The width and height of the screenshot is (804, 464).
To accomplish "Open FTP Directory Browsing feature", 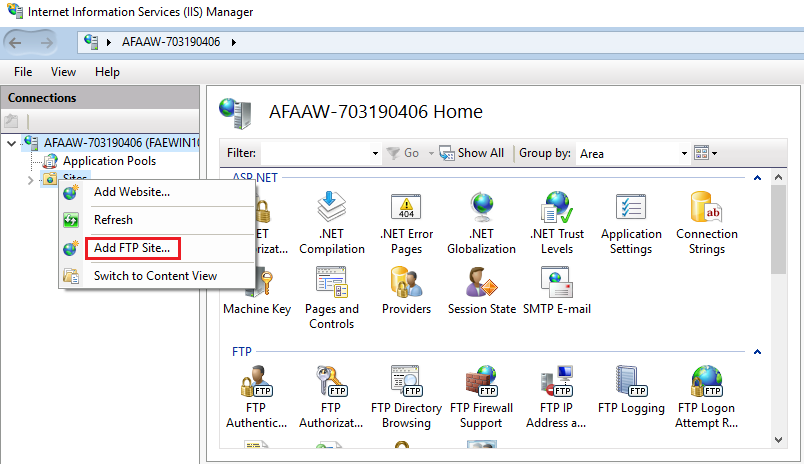I will (407, 397).
